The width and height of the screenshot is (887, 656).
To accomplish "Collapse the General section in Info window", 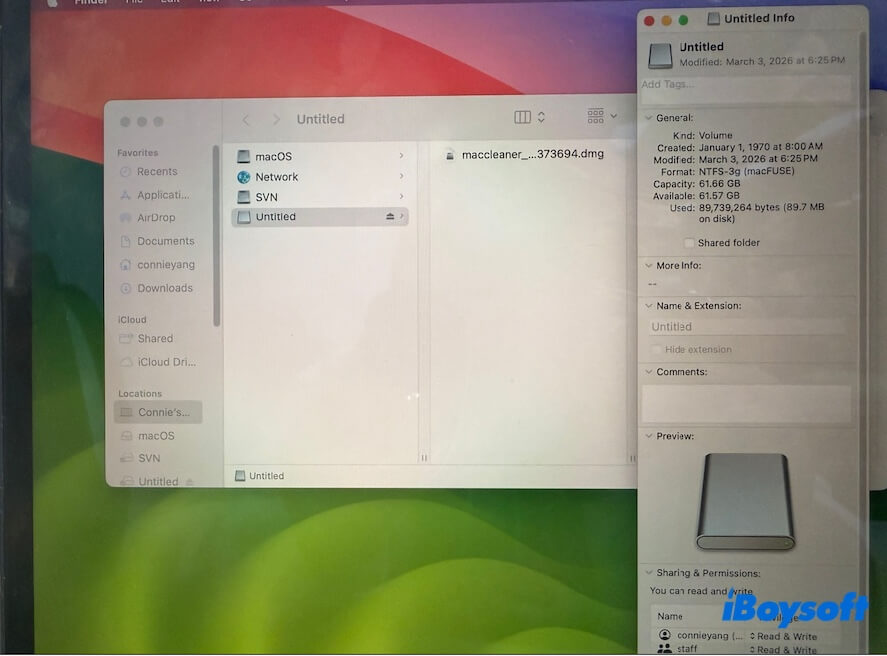I will tap(649, 118).
